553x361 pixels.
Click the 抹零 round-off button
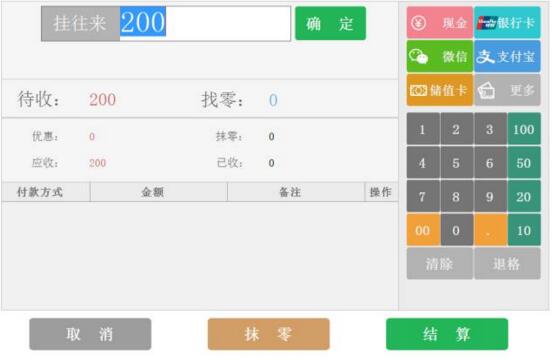point(269,334)
